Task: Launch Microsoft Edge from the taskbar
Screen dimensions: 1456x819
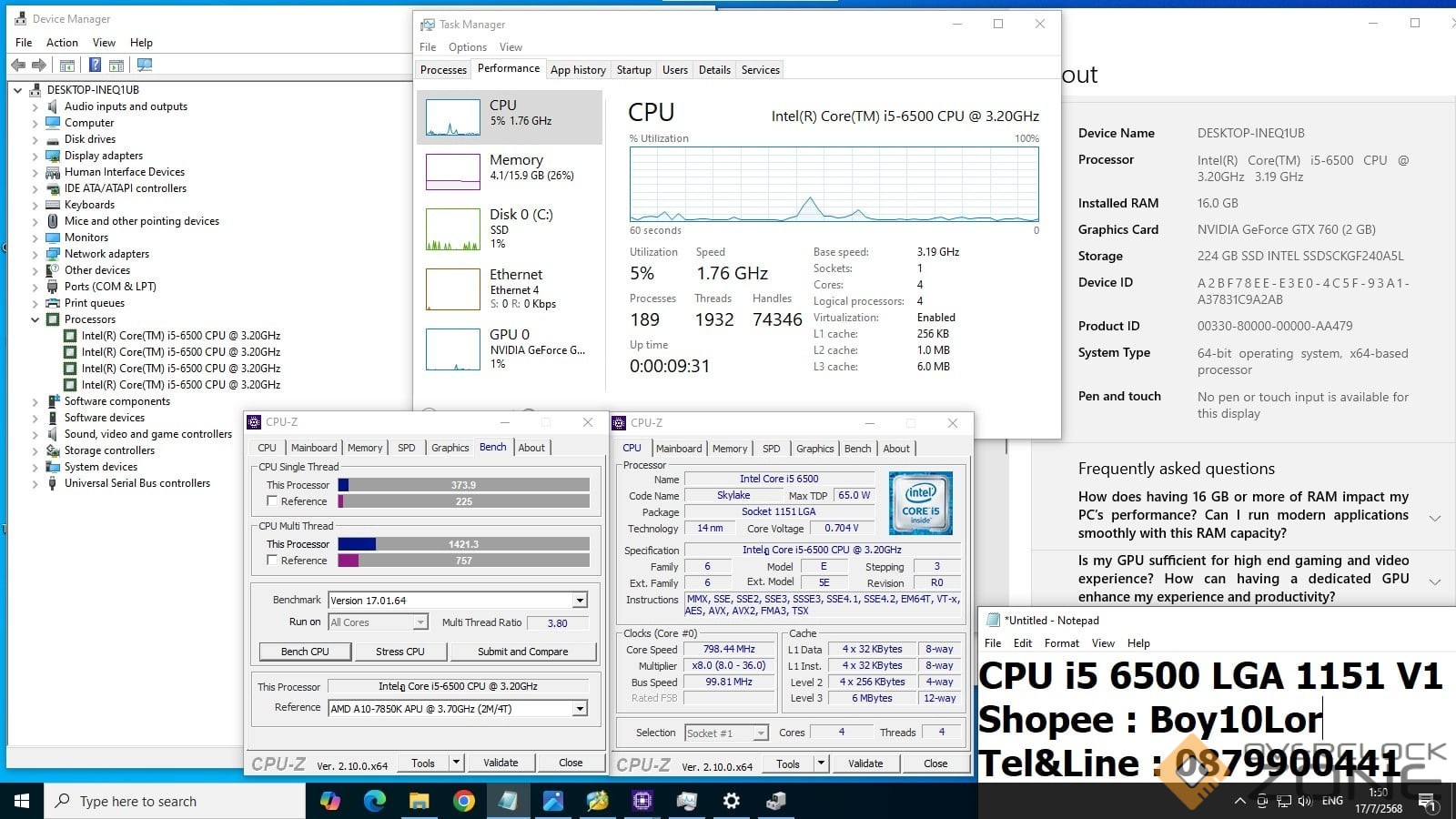Action: (375, 801)
